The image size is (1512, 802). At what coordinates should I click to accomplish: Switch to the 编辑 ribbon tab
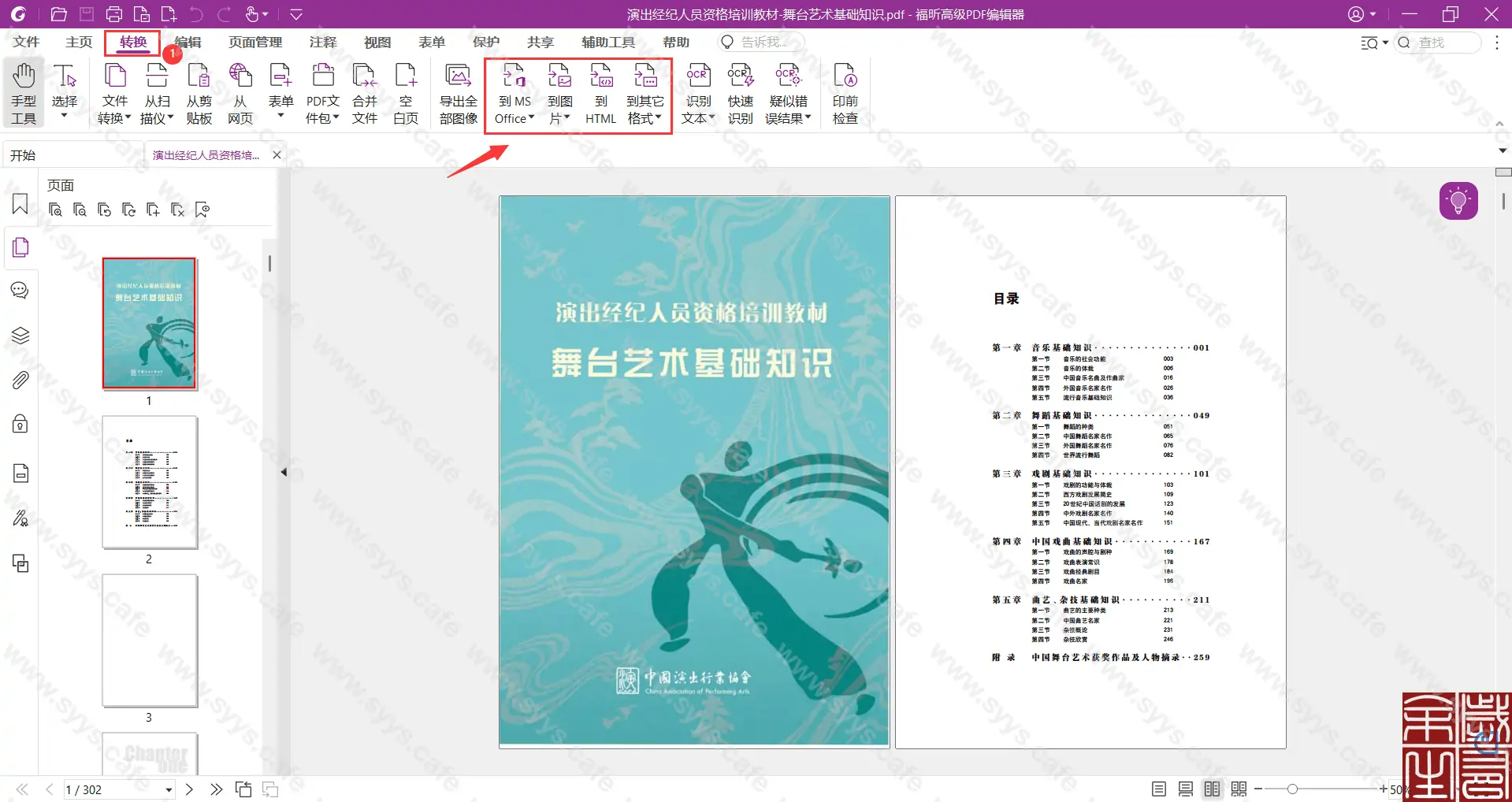point(187,42)
